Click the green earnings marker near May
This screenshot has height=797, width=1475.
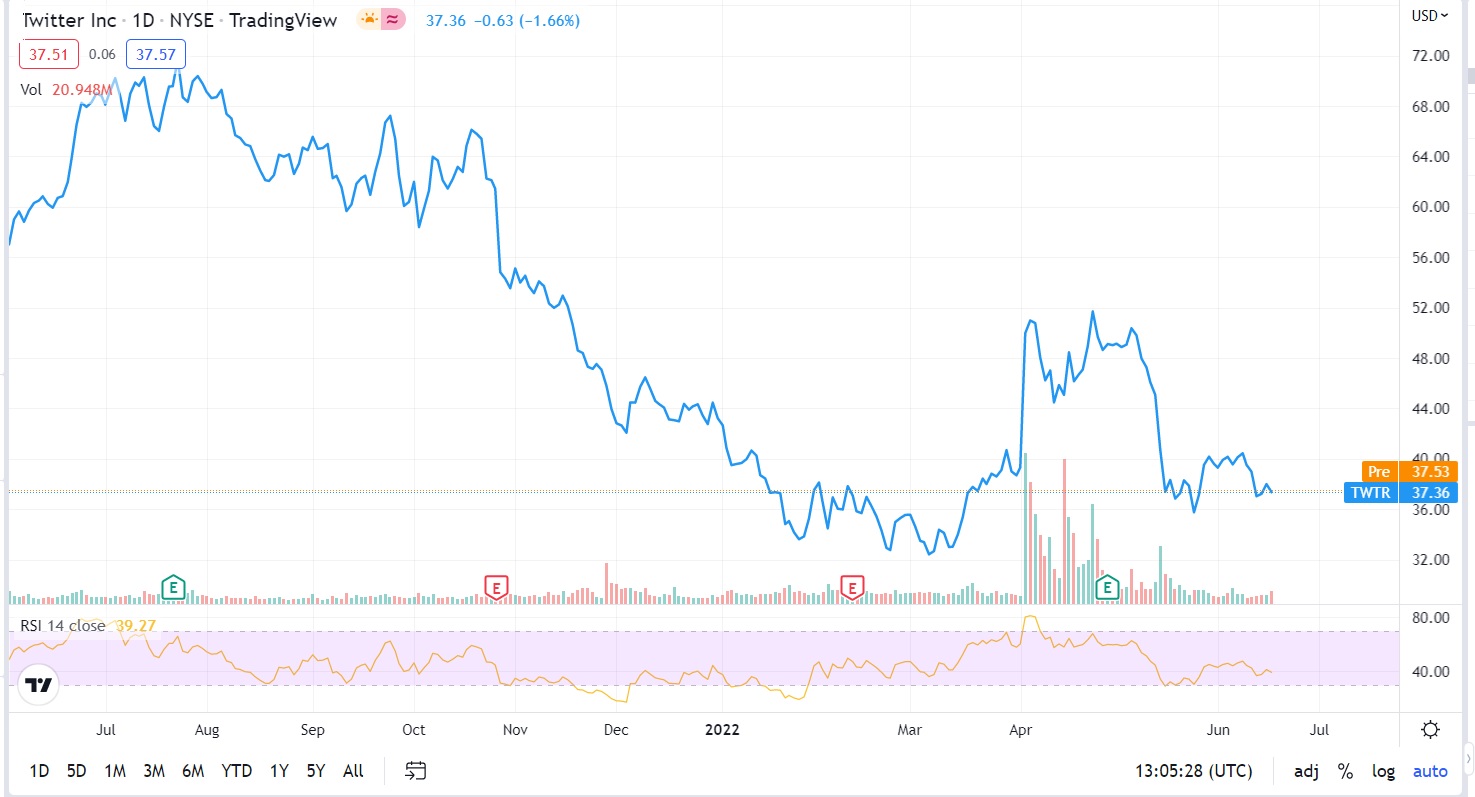click(x=1107, y=587)
